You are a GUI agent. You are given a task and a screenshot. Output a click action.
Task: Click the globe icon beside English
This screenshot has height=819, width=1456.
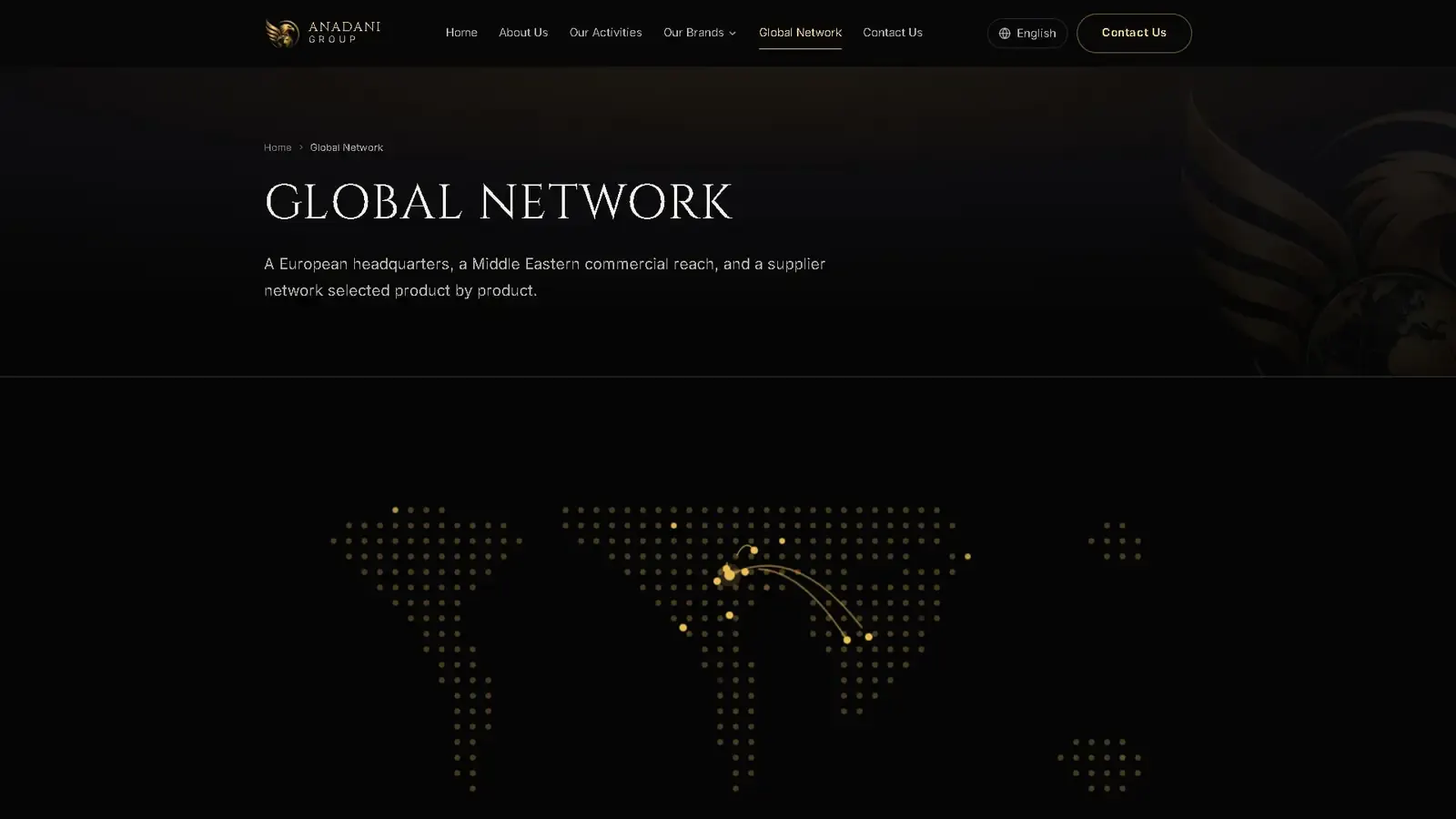pyautogui.click(x=1005, y=34)
